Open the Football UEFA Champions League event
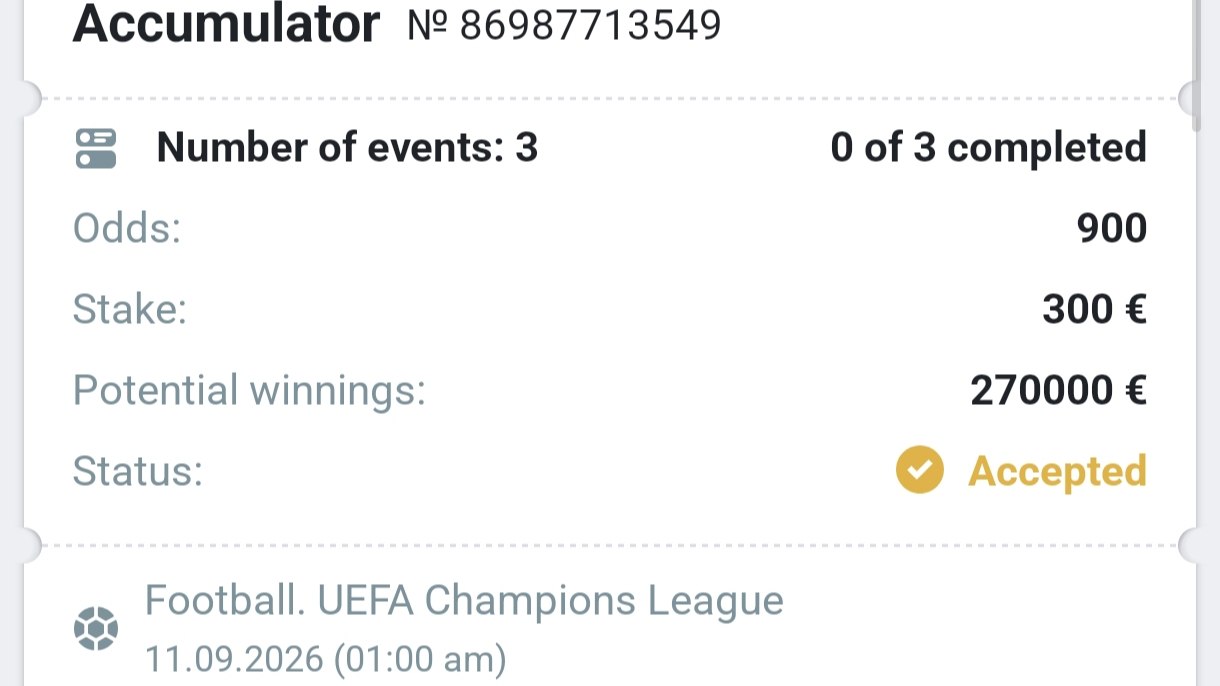1220x686 pixels. (464, 601)
